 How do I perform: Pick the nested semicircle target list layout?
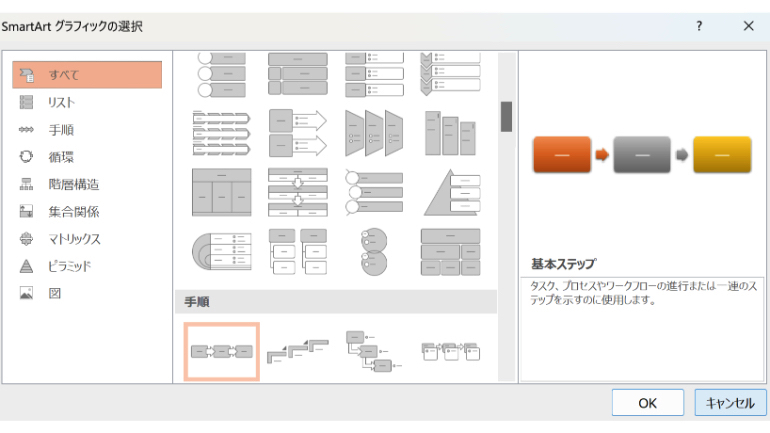pos(221,252)
